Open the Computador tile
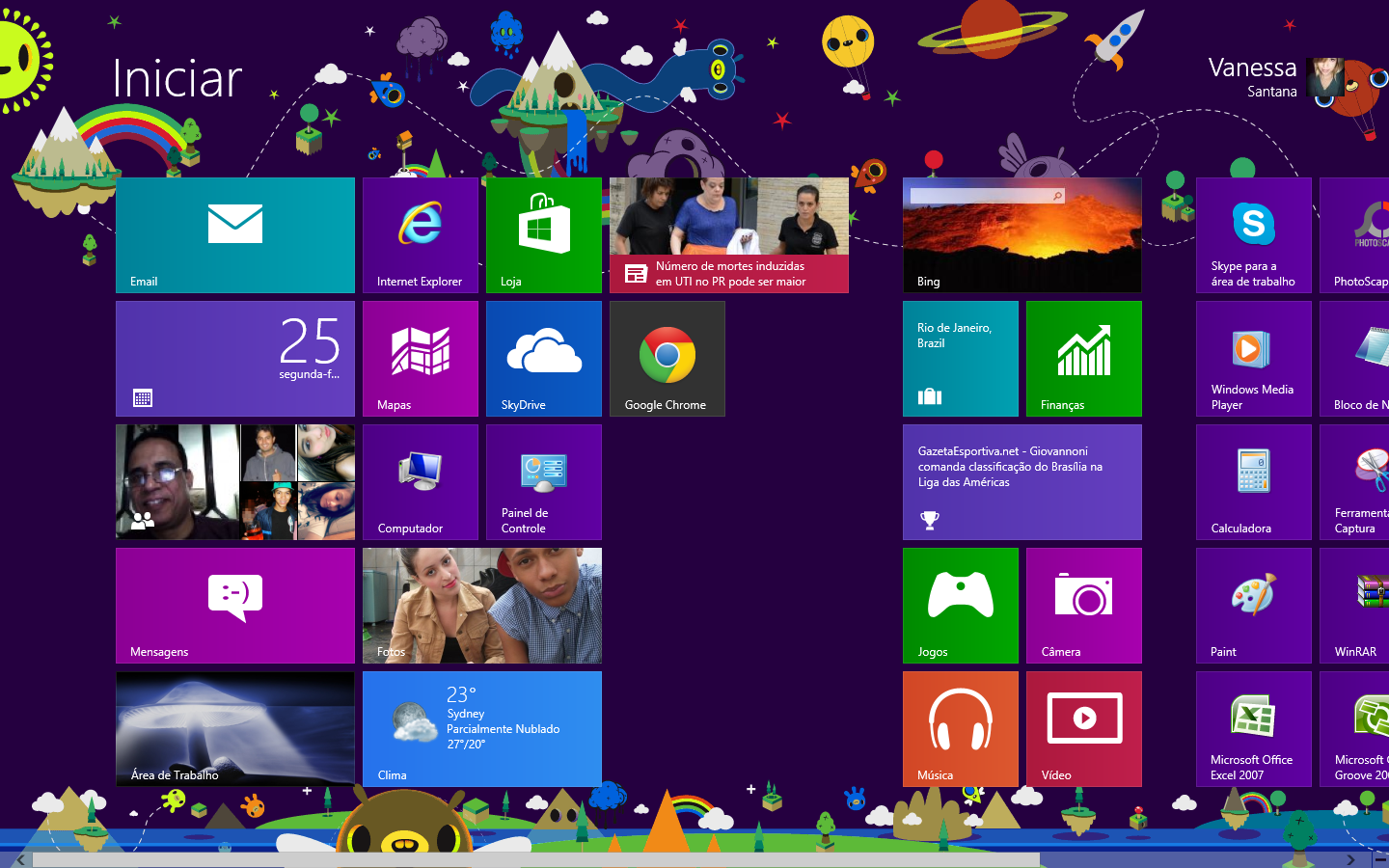This screenshot has width=1389, height=868. [421, 482]
